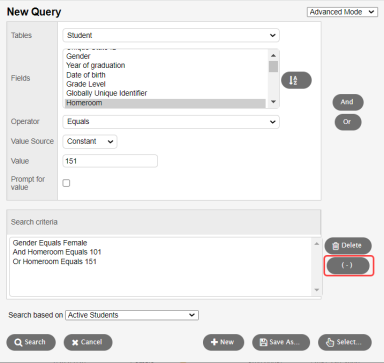The width and height of the screenshot is (384, 363).
Task: Open Search based on Active Students dropdown
Action: (x=132, y=315)
